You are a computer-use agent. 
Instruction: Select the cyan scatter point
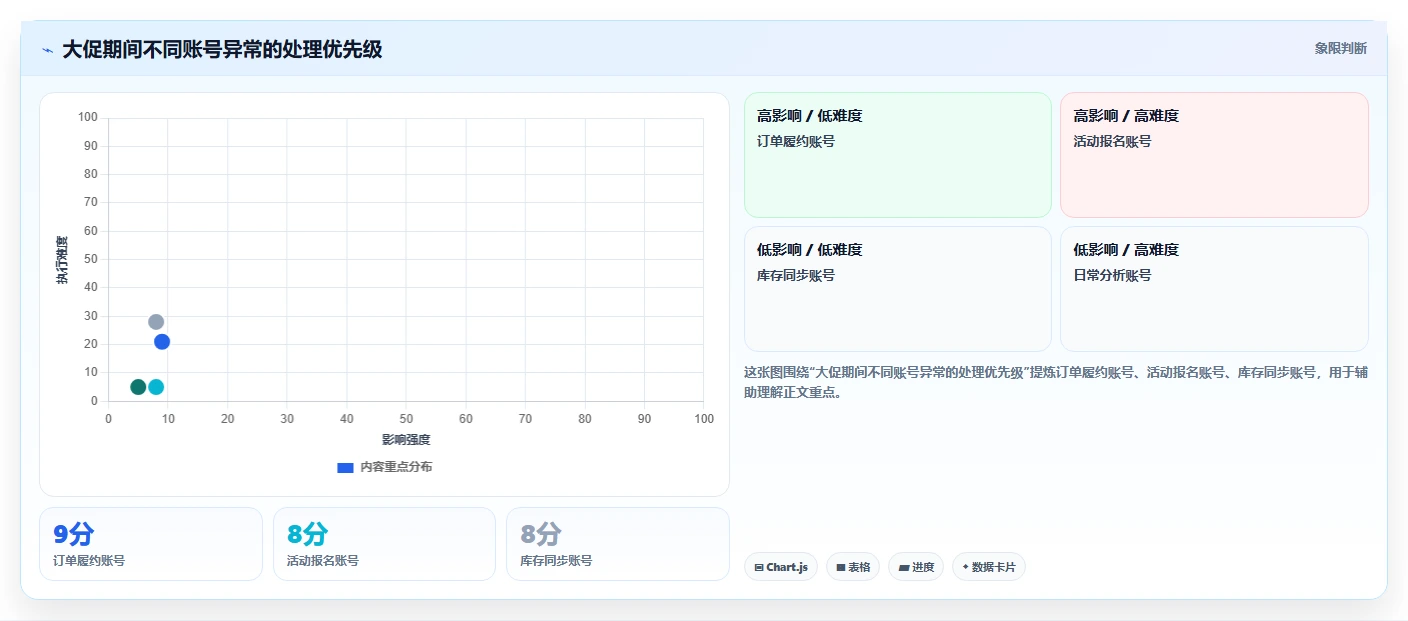pyautogui.click(x=156, y=387)
